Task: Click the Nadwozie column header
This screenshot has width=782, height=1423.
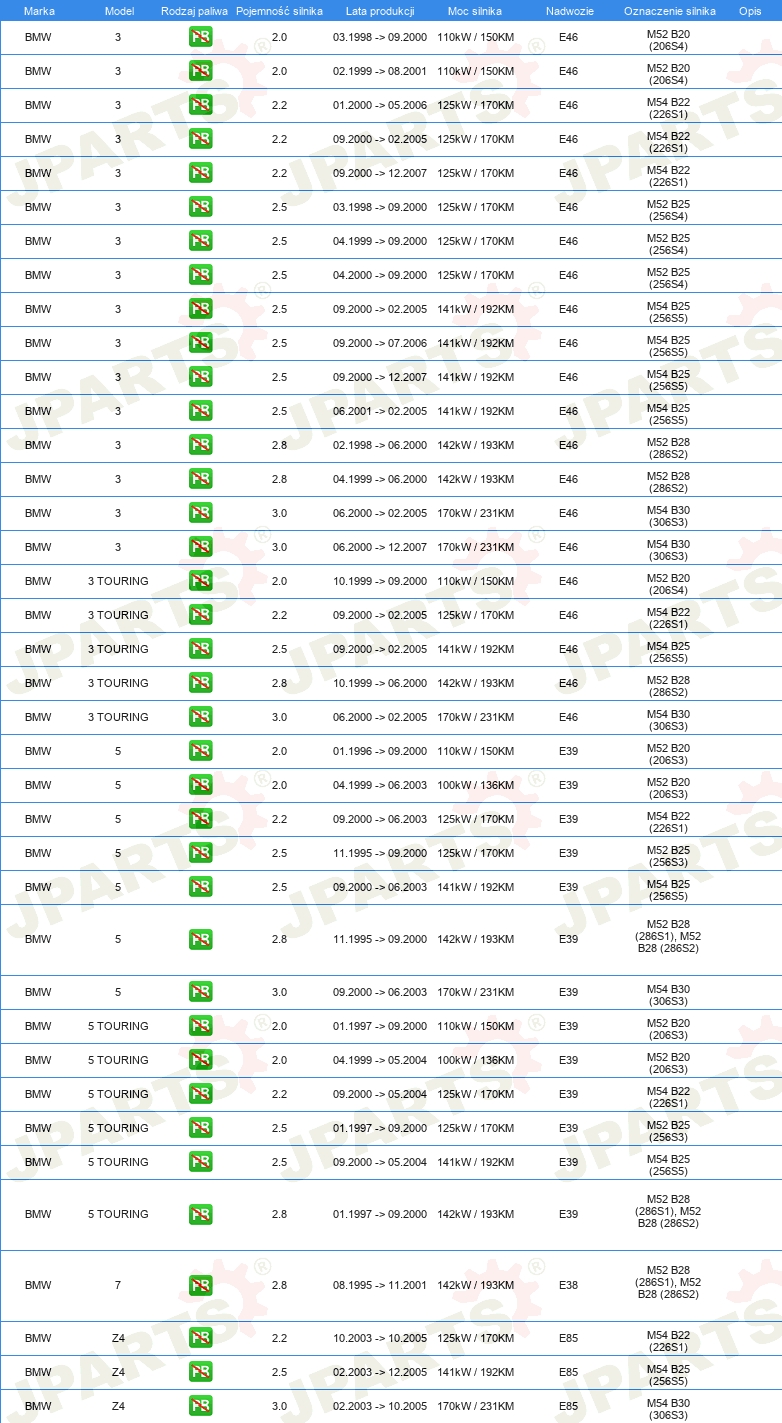Action: point(569,10)
